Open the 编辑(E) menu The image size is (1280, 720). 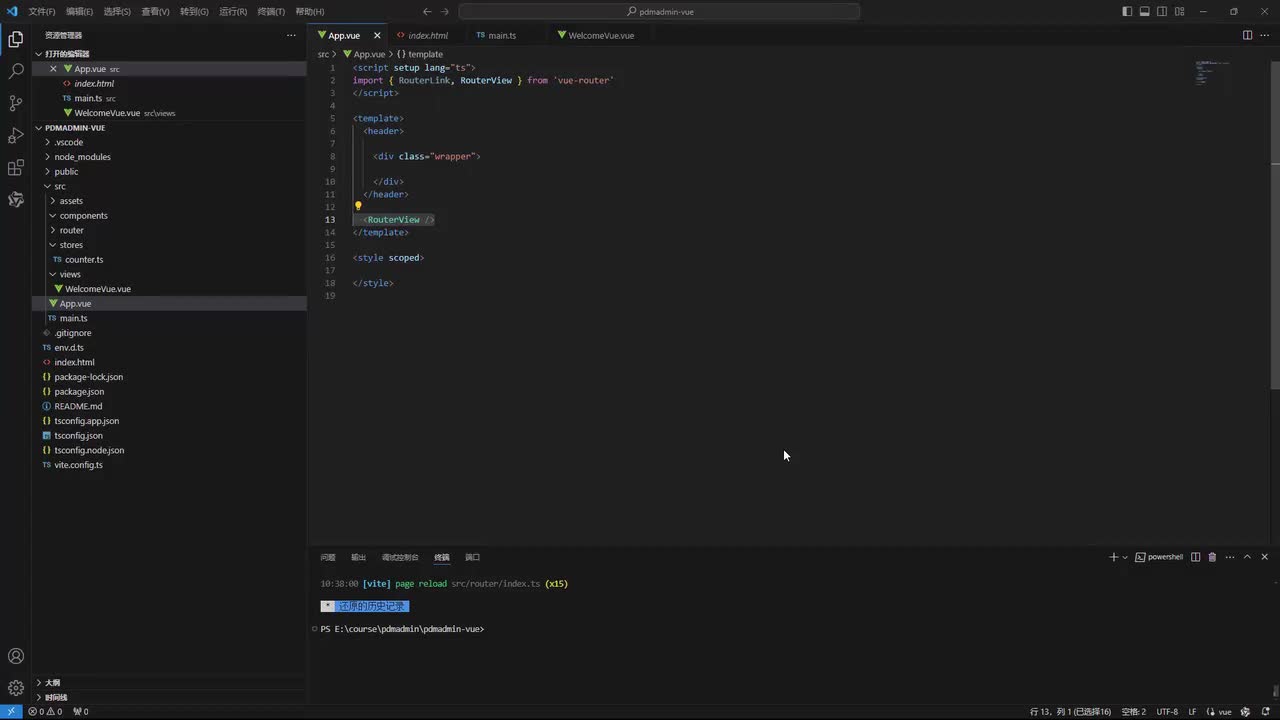tap(79, 11)
